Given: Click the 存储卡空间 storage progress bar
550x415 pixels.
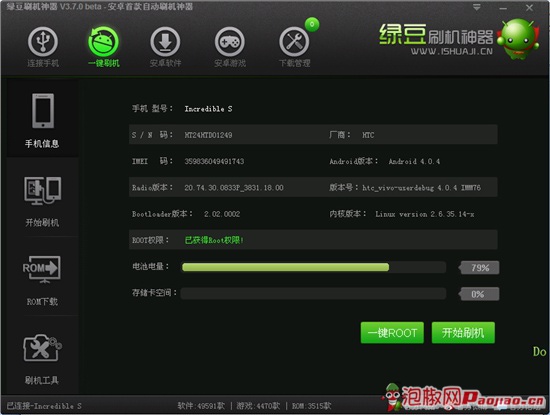Looking at the screenshot, I should pos(314,294).
